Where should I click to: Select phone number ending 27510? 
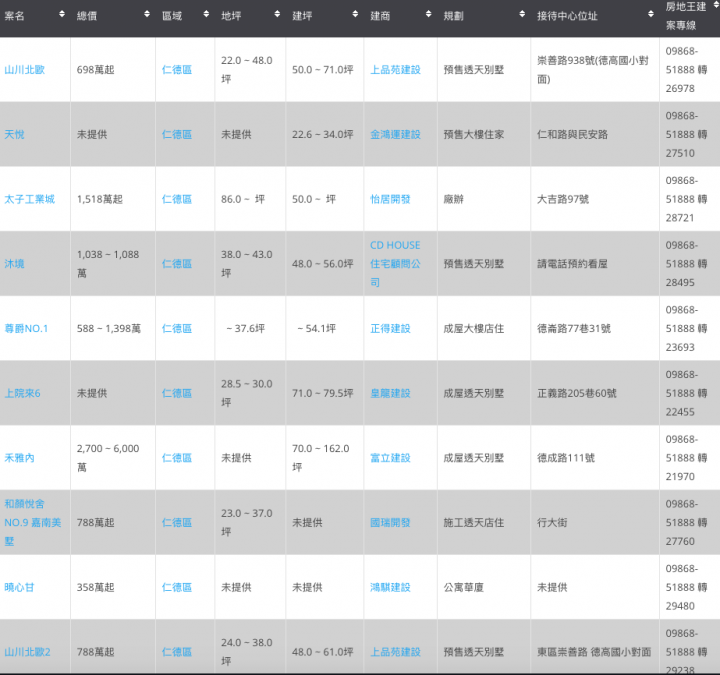(686, 135)
